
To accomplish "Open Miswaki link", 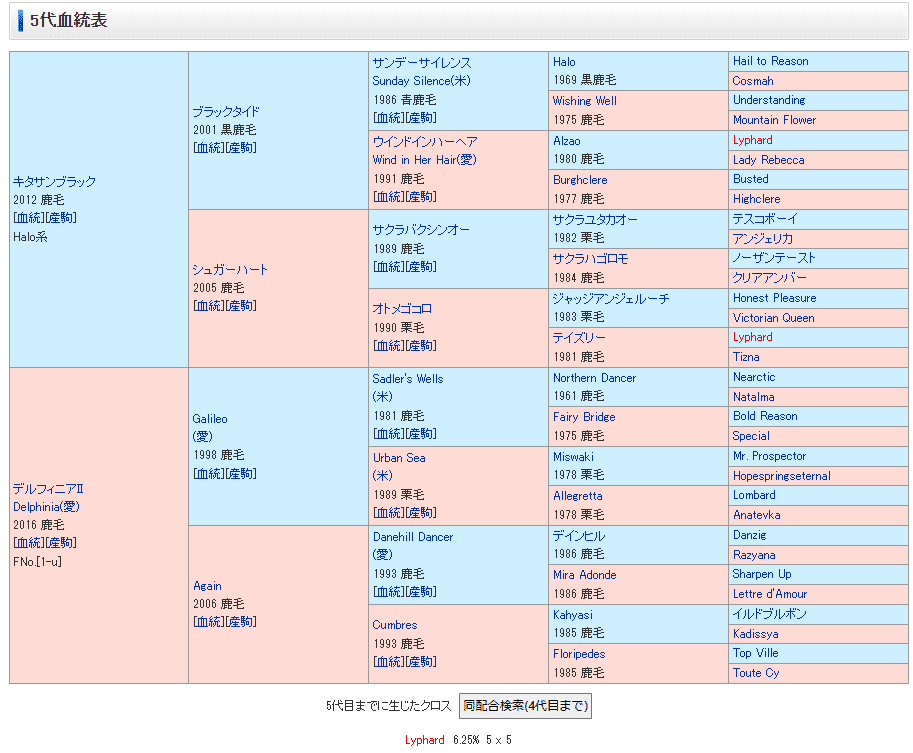I will pos(574,457).
